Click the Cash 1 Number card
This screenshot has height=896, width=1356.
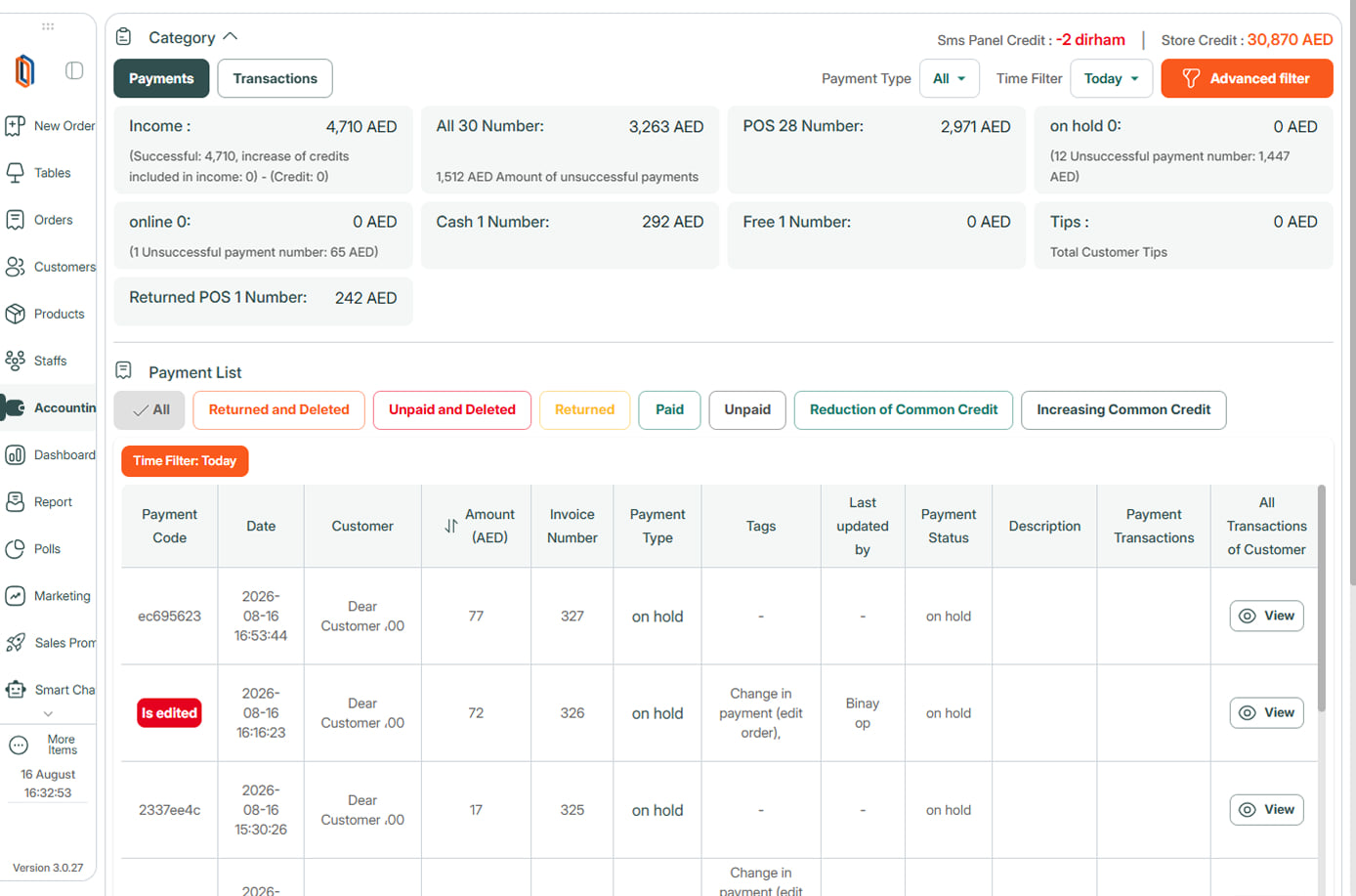tap(570, 235)
